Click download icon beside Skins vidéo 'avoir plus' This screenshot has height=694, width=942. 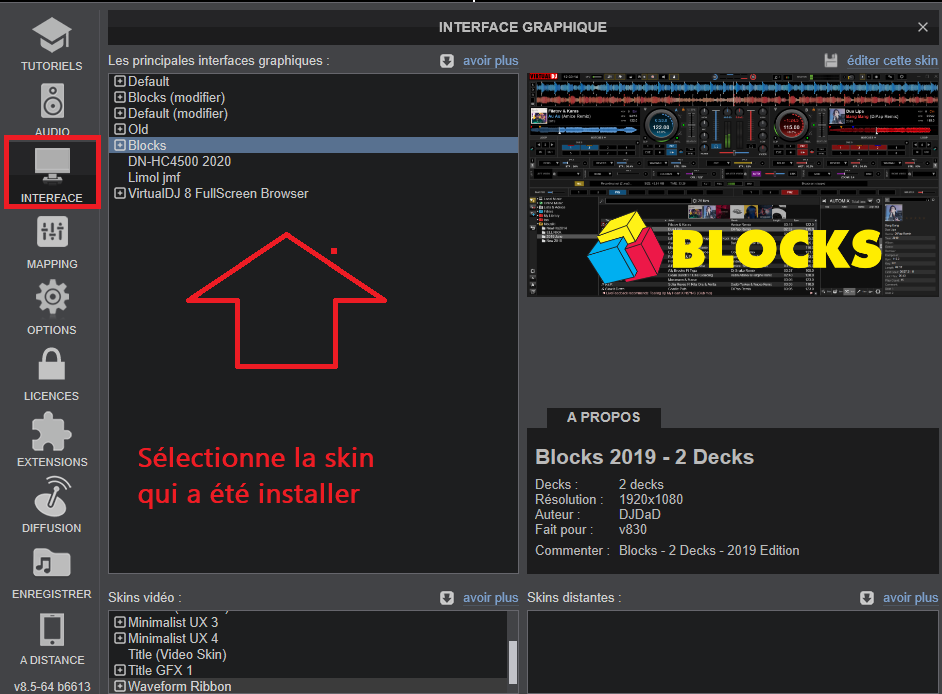(x=447, y=598)
